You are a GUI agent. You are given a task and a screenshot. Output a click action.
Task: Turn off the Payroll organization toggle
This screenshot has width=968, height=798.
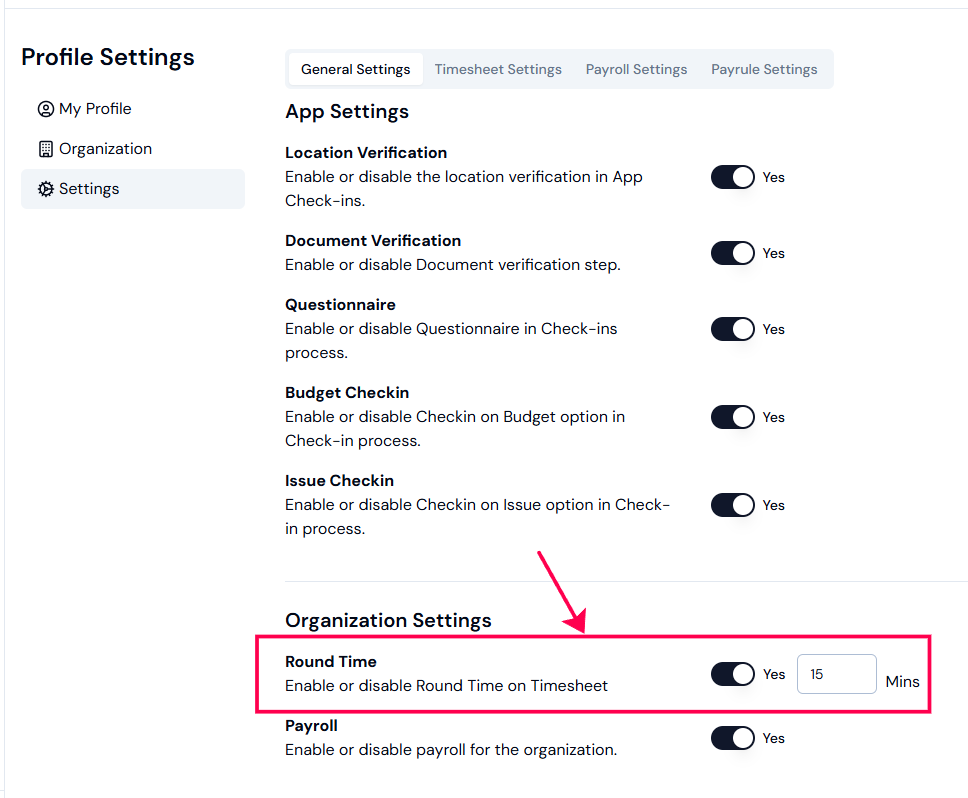click(x=732, y=738)
